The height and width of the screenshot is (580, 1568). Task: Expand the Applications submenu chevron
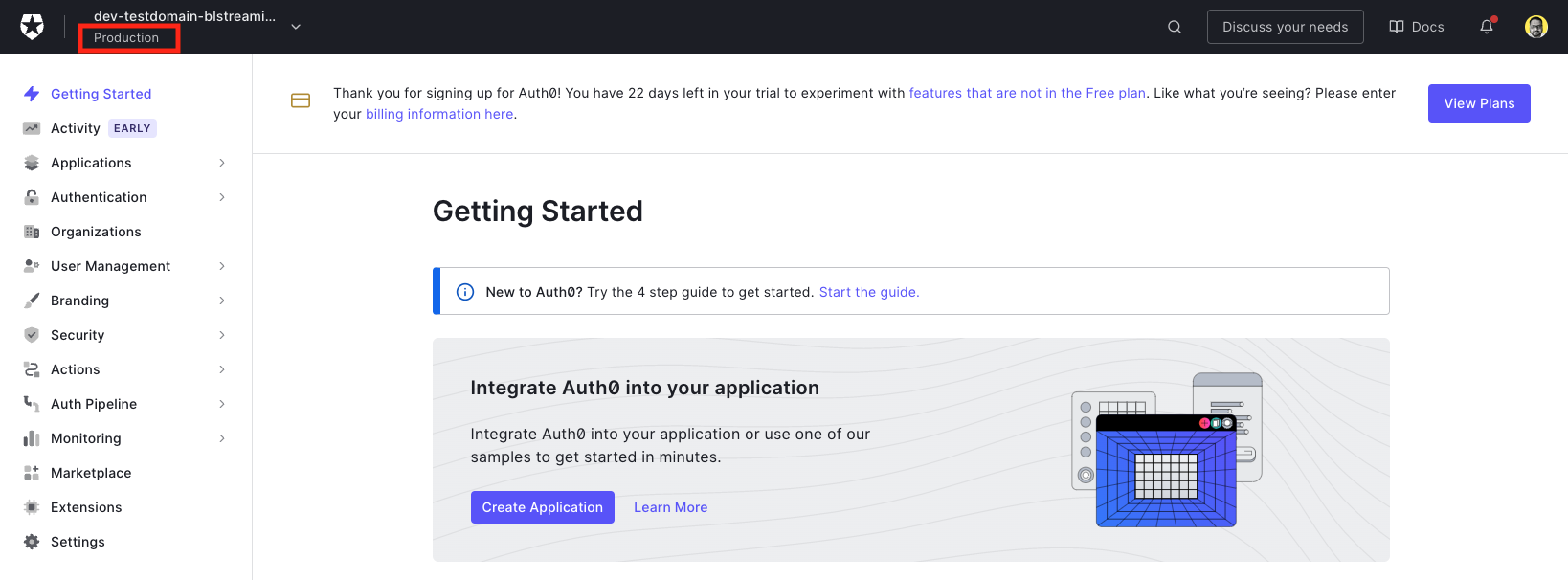click(222, 163)
